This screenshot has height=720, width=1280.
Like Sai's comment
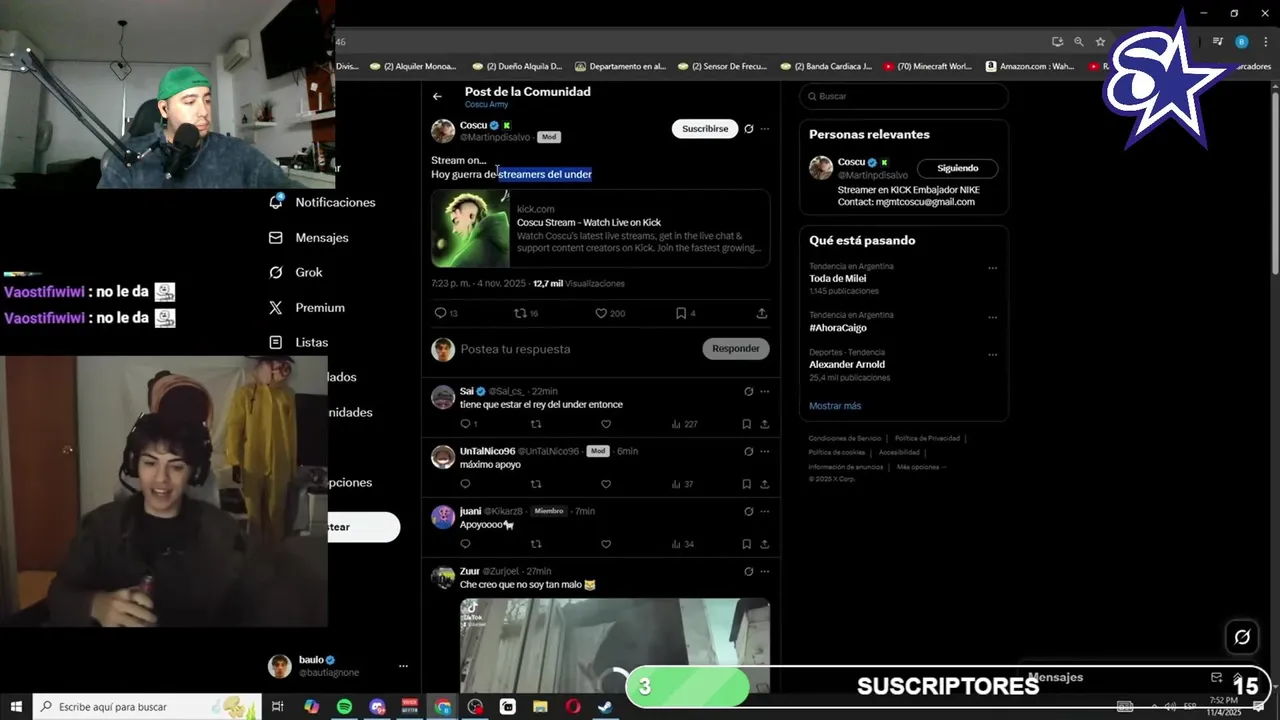click(606, 424)
